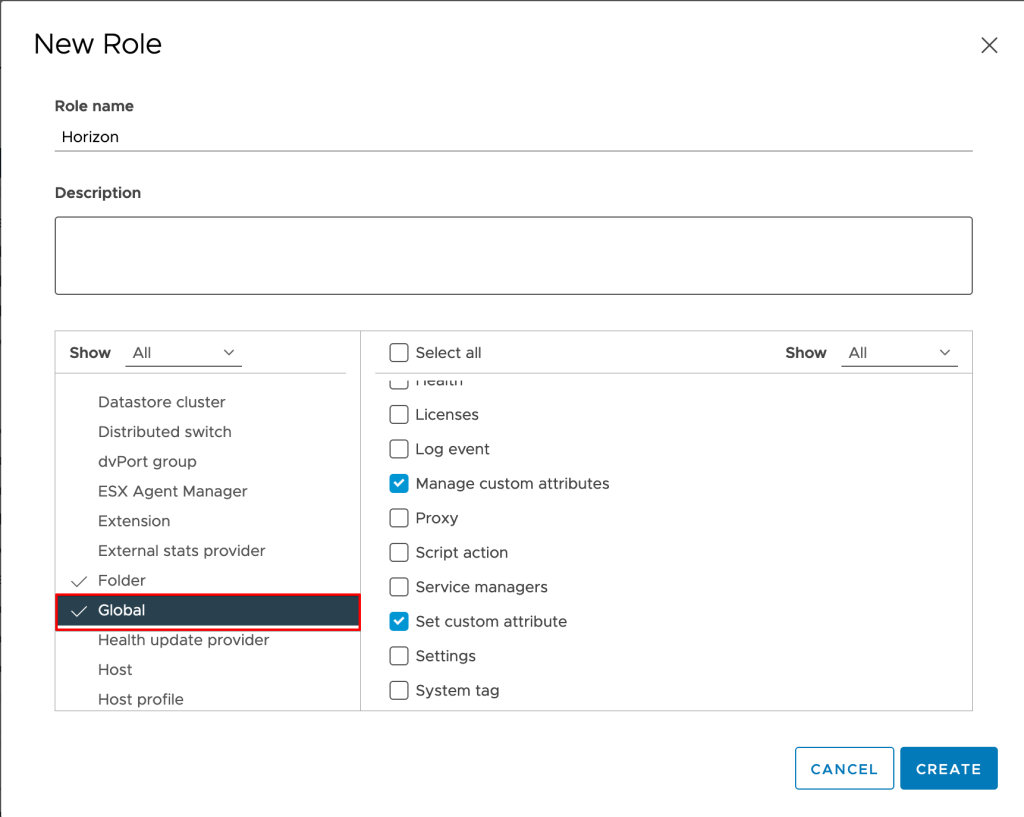Image resolution: width=1024 pixels, height=817 pixels.
Task: Check the Select all checkbox
Action: click(399, 353)
